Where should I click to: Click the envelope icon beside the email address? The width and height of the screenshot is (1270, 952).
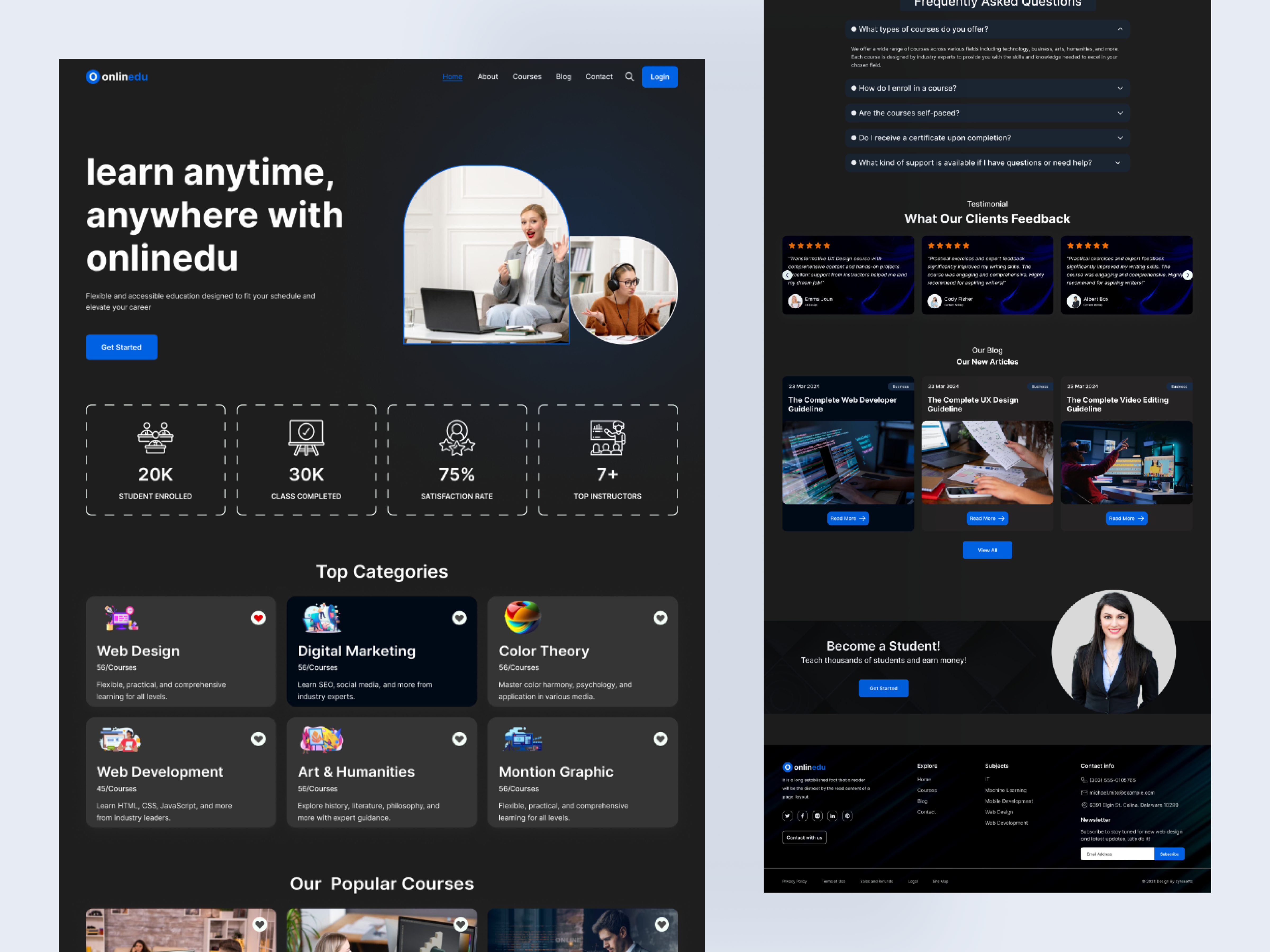[1084, 793]
